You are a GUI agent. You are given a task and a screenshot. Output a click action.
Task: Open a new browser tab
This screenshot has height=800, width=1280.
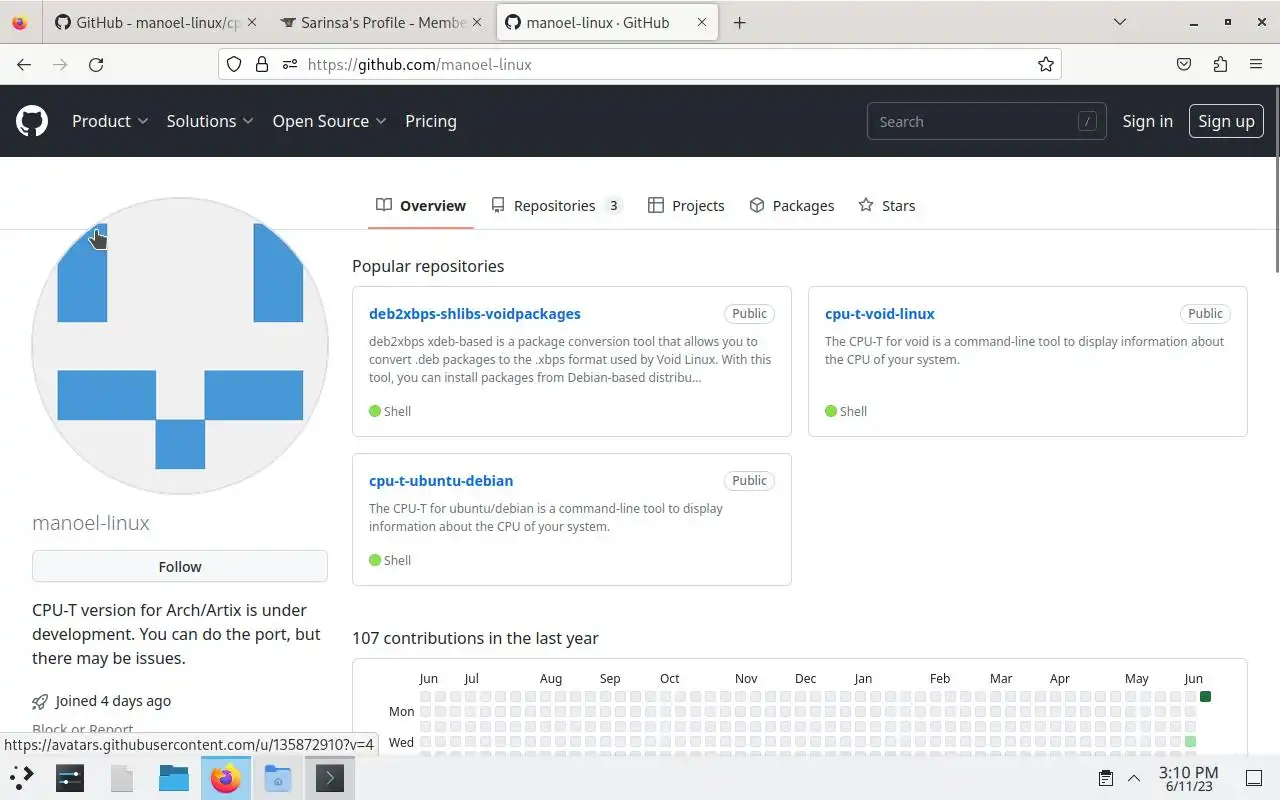pos(740,22)
